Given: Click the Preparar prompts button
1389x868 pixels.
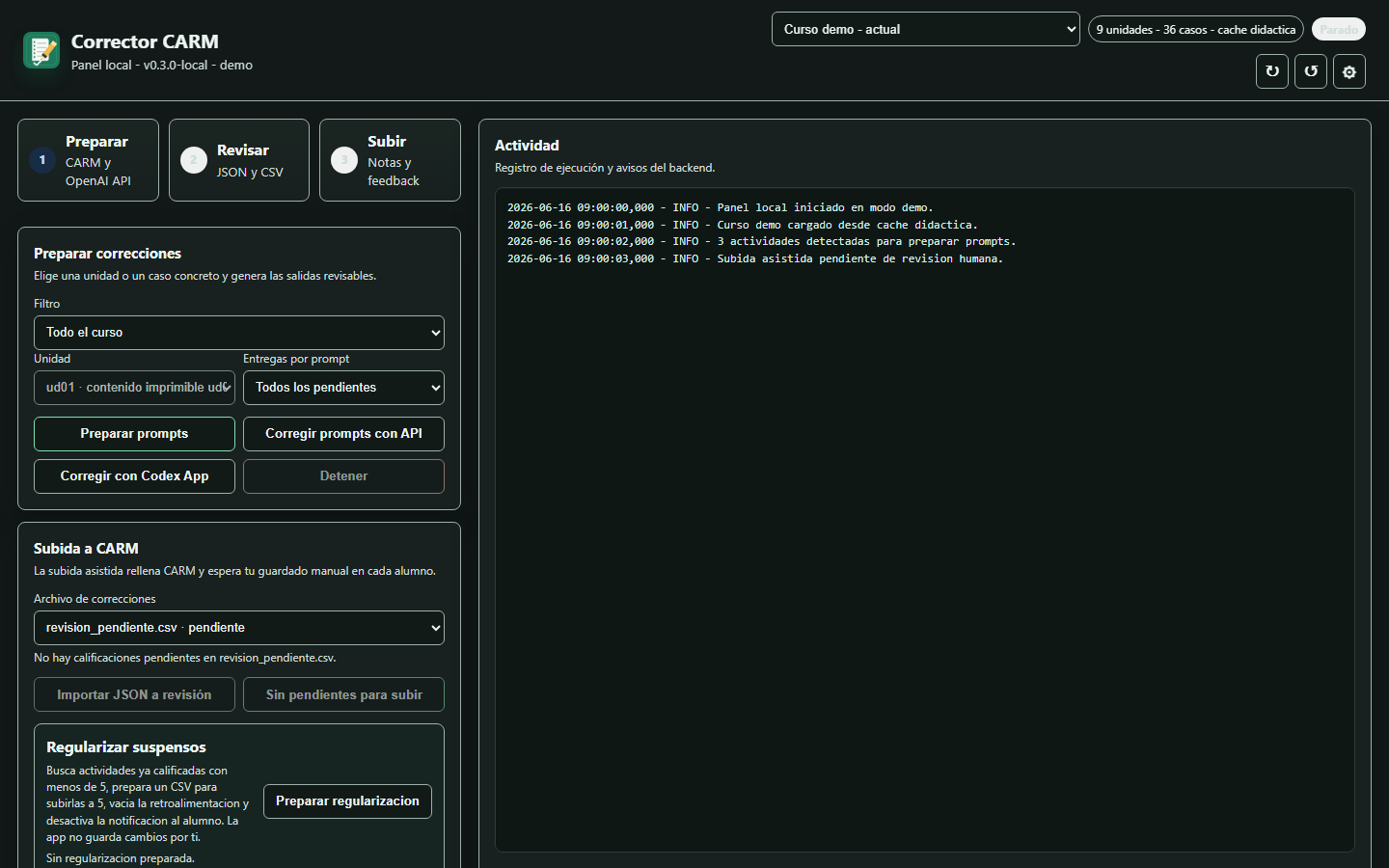Looking at the screenshot, I should tap(134, 434).
